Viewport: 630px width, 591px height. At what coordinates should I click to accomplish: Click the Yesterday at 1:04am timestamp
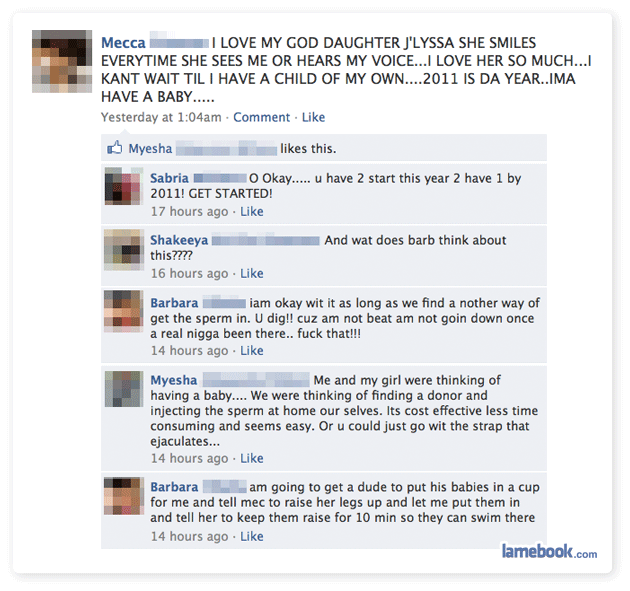click(161, 117)
